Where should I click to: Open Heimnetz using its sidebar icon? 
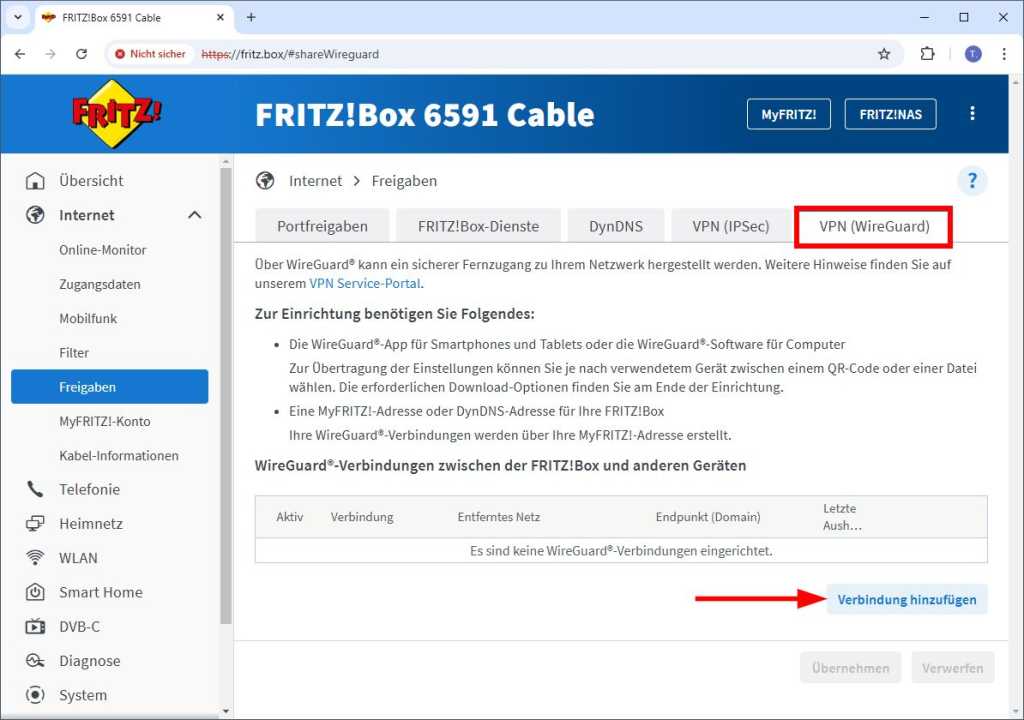(36, 523)
